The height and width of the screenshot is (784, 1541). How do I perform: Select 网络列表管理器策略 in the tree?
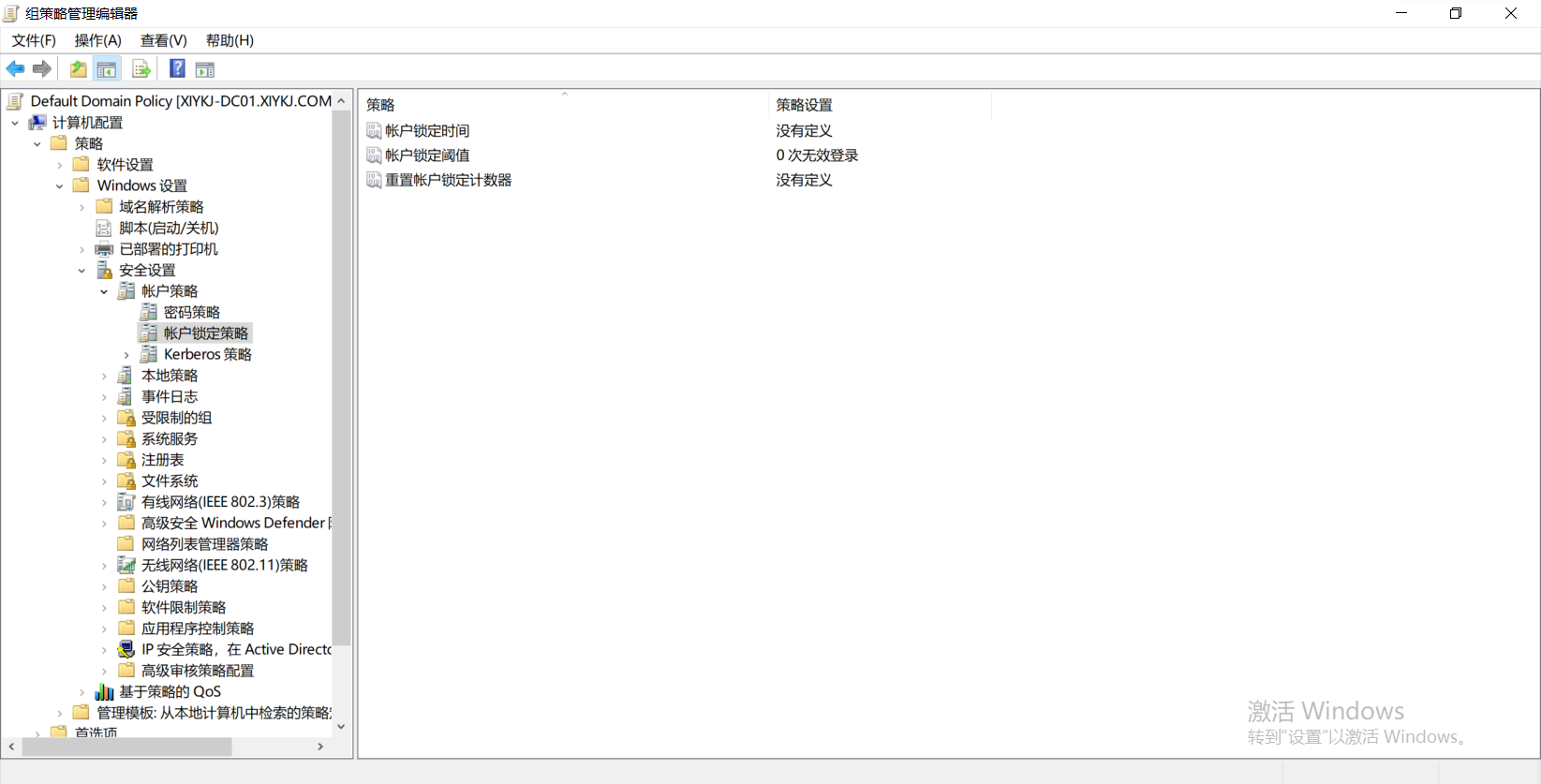tap(204, 544)
